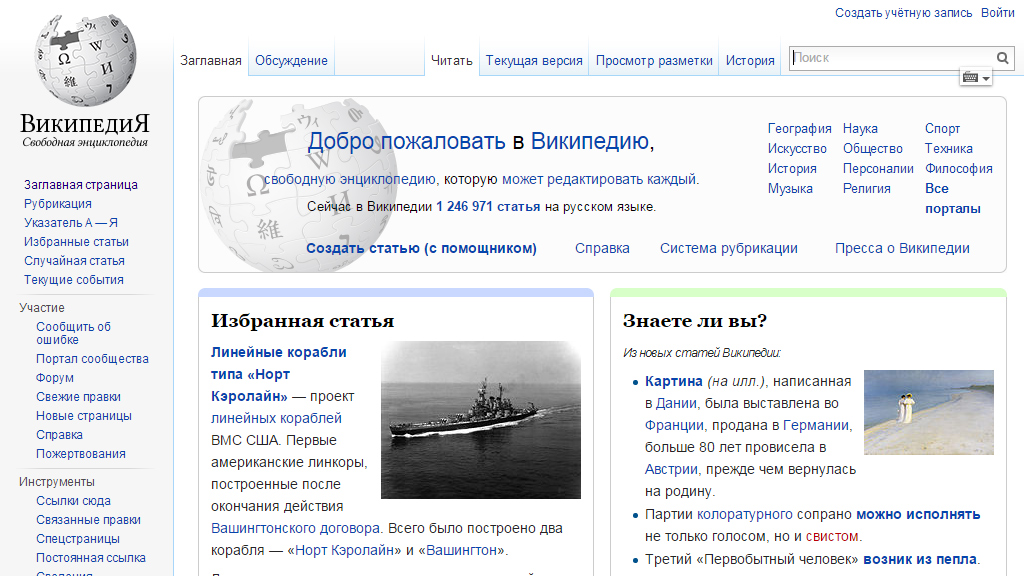1024x576 pixels.
Task: Click Сообщить об ошибке link
Action: pos(73,333)
